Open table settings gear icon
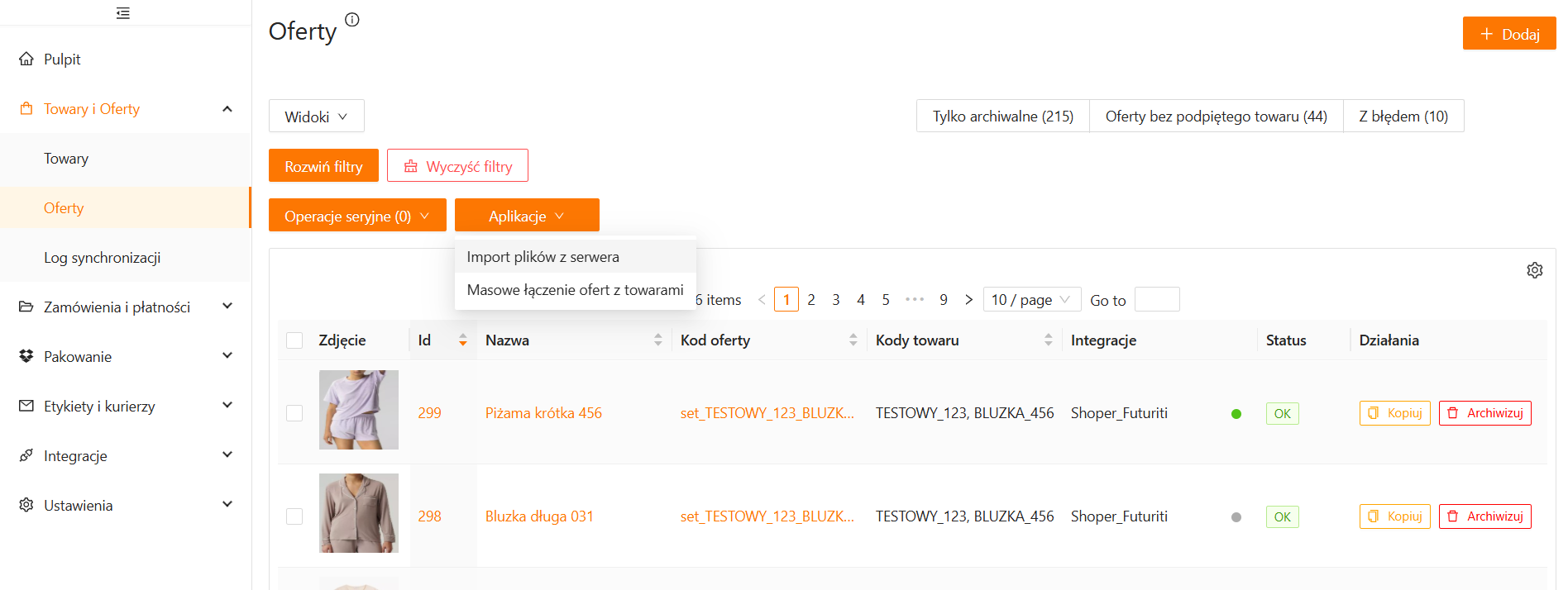This screenshot has width=1568, height=590. click(1534, 270)
